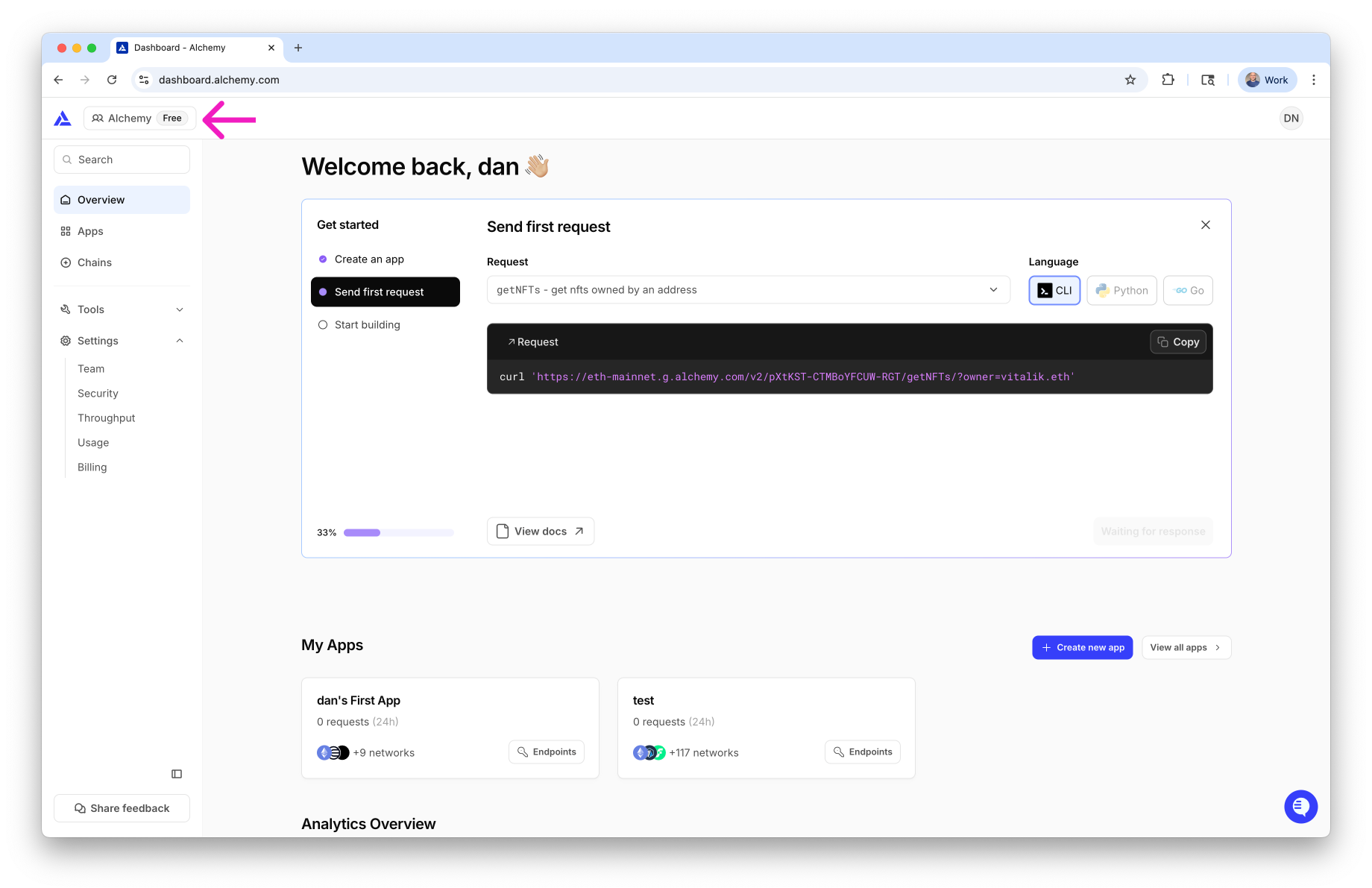The height and width of the screenshot is (888, 1372).
Task: Click the sidebar Search field
Action: tap(122, 160)
